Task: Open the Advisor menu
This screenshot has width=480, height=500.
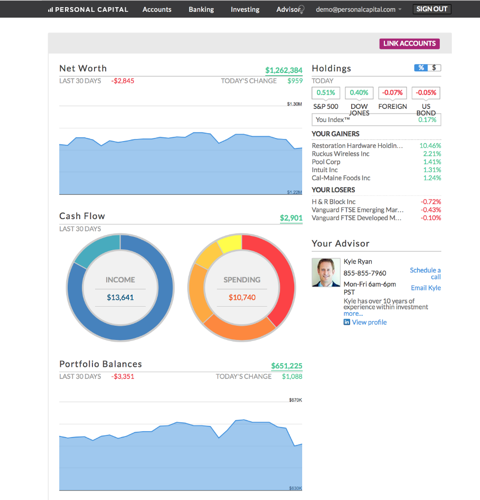Action: [289, 10]
